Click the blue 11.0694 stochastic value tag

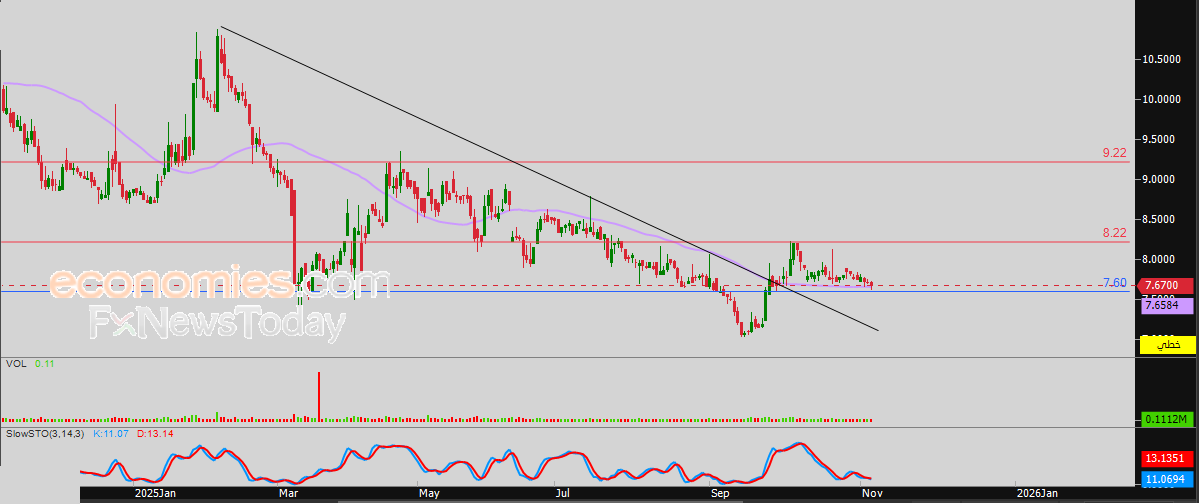click(1168, 479)
